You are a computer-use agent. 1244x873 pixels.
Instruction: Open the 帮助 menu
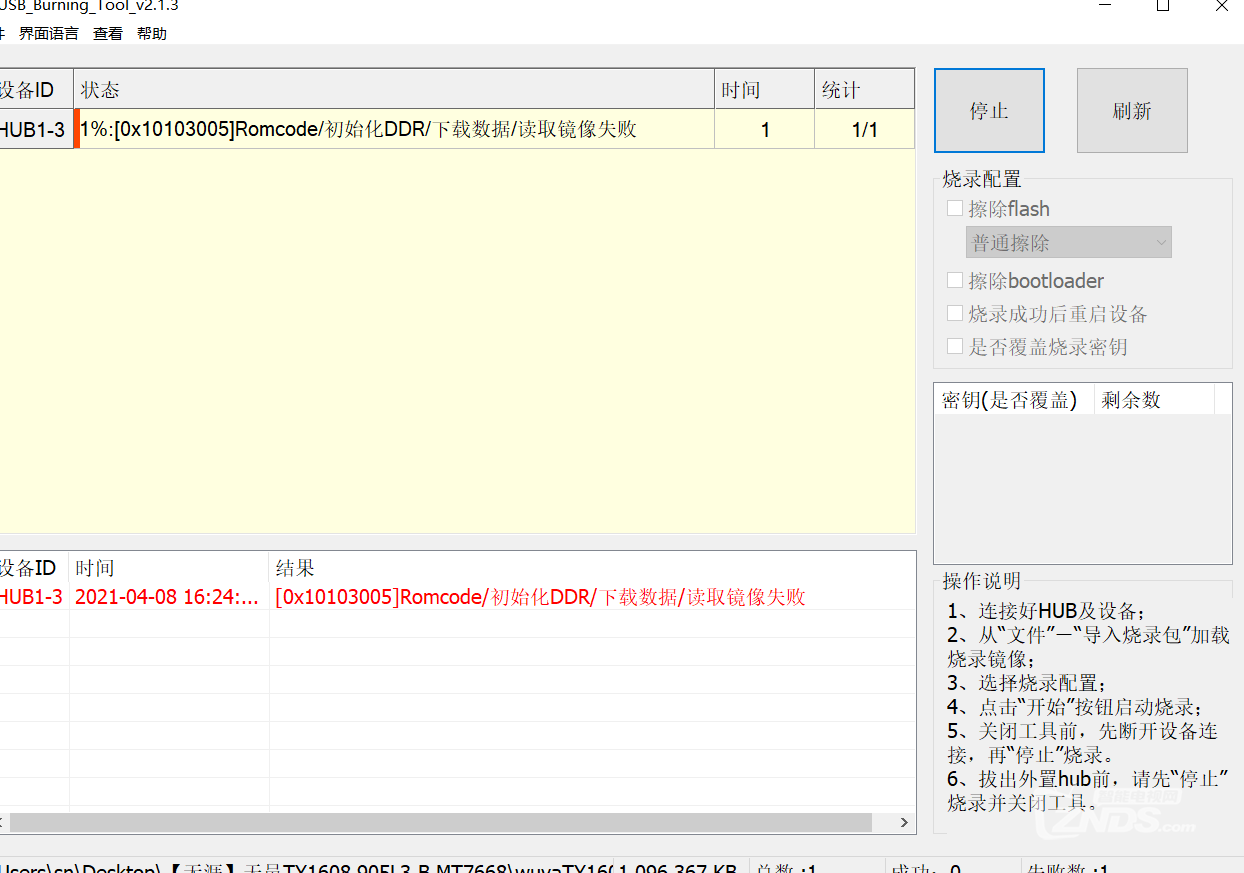coord(152,33)
